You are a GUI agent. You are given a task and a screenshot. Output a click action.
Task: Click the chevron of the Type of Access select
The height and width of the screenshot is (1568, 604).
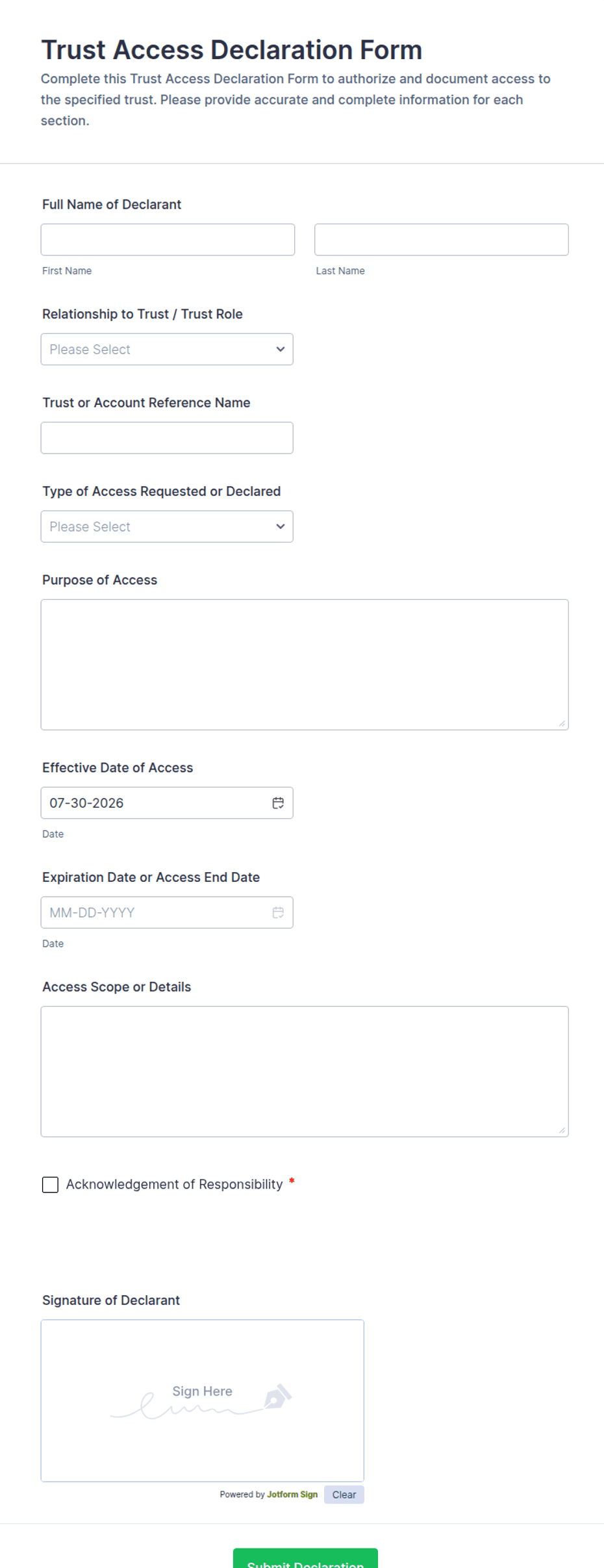(281, 527)
